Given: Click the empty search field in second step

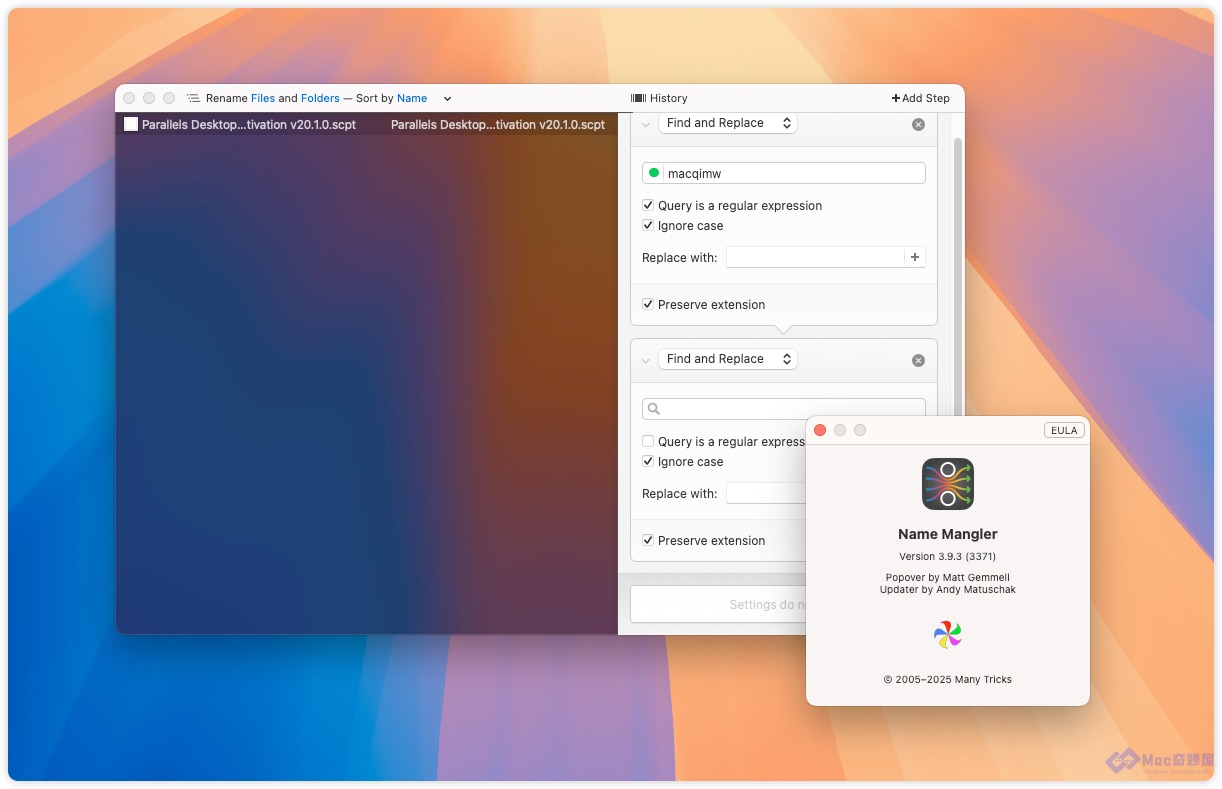Looking at the screenshot, I should [x=784, y=408].
